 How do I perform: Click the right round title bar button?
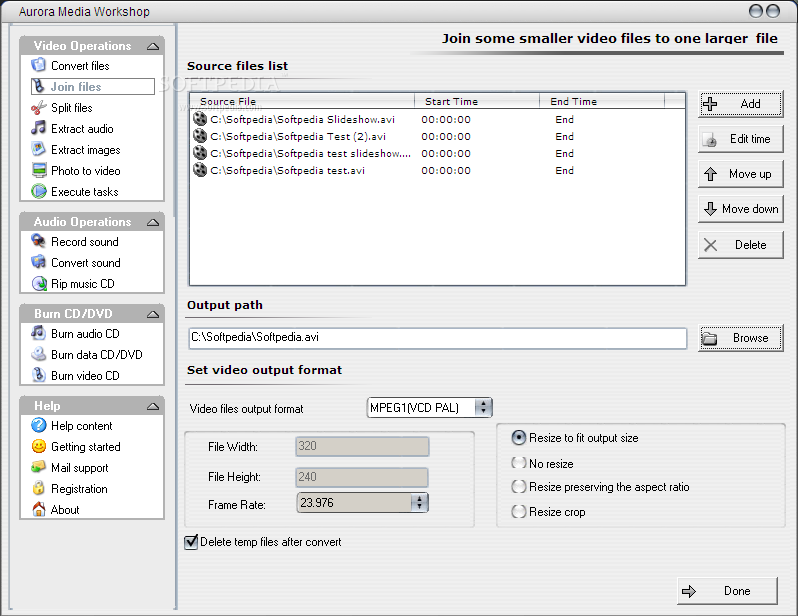tap(773, 11)
